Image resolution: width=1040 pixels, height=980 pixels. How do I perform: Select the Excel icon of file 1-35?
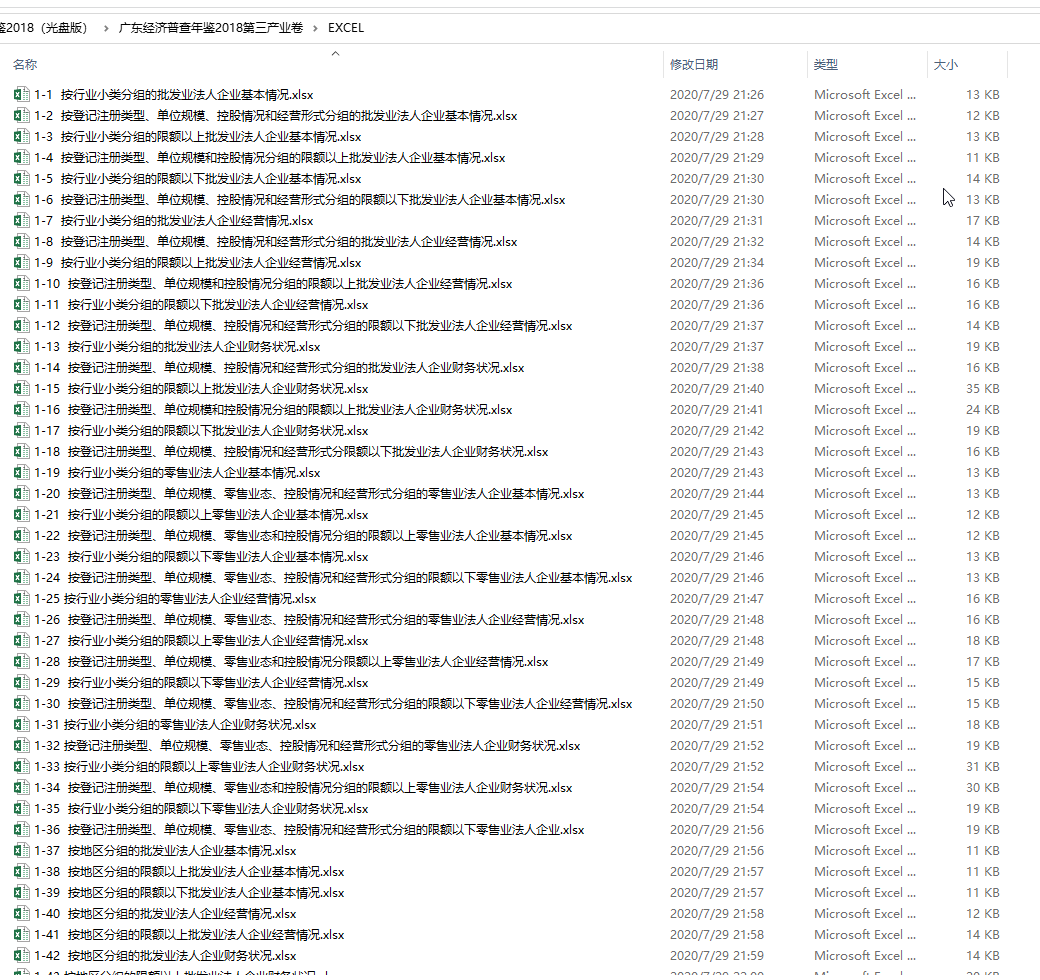pyautogui.click(x=21, y=808)
